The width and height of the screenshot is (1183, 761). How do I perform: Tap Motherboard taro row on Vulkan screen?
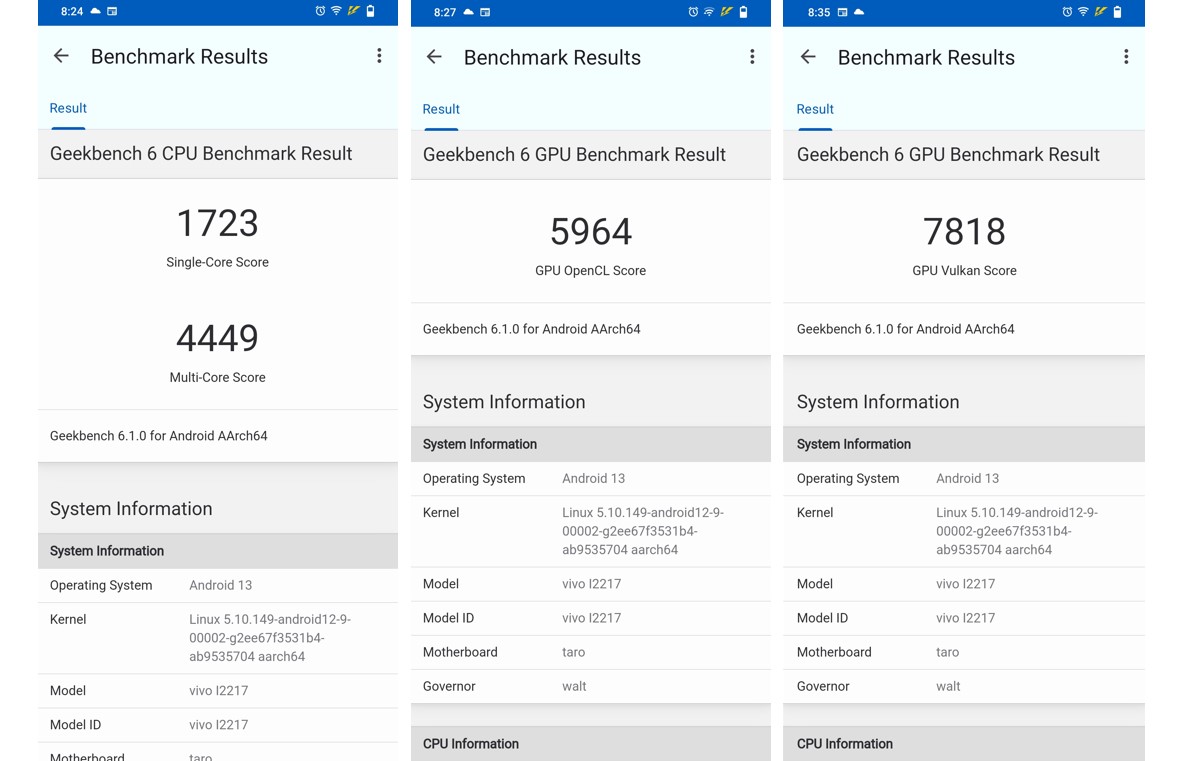click(x=964, y=652)
